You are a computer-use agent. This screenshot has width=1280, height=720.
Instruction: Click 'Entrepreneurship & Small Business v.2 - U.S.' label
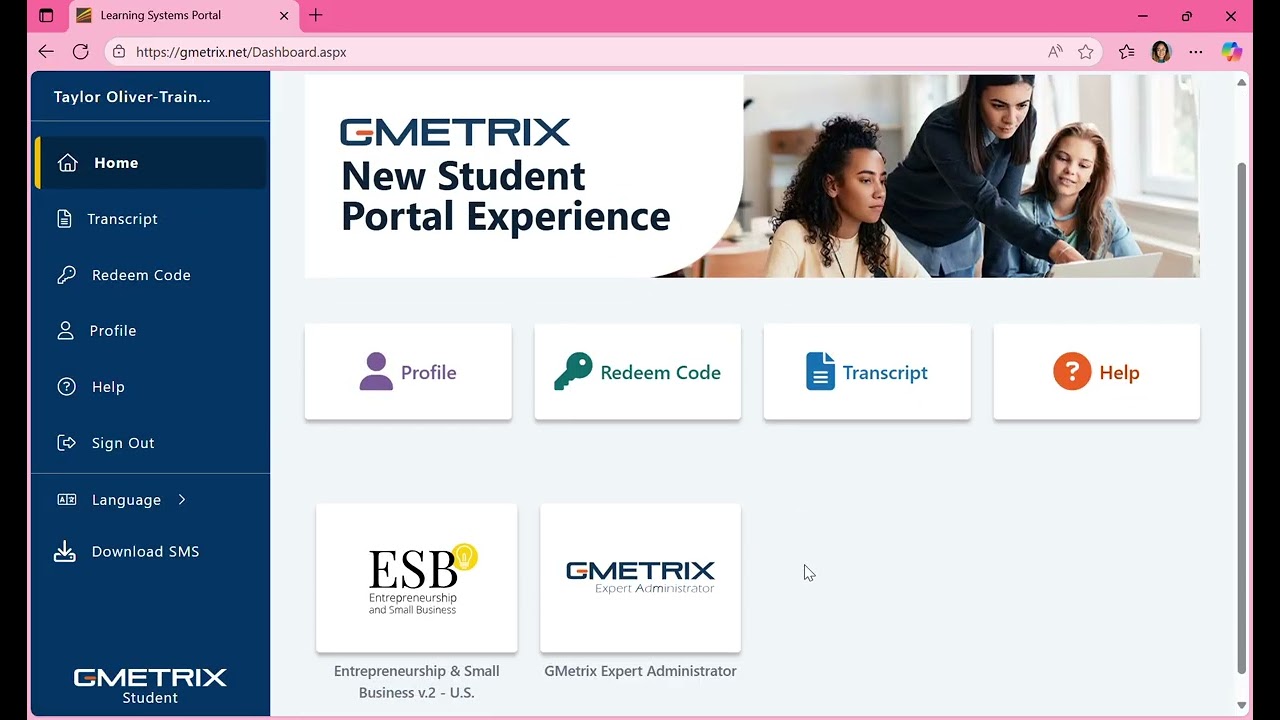[x=417, y=682]
